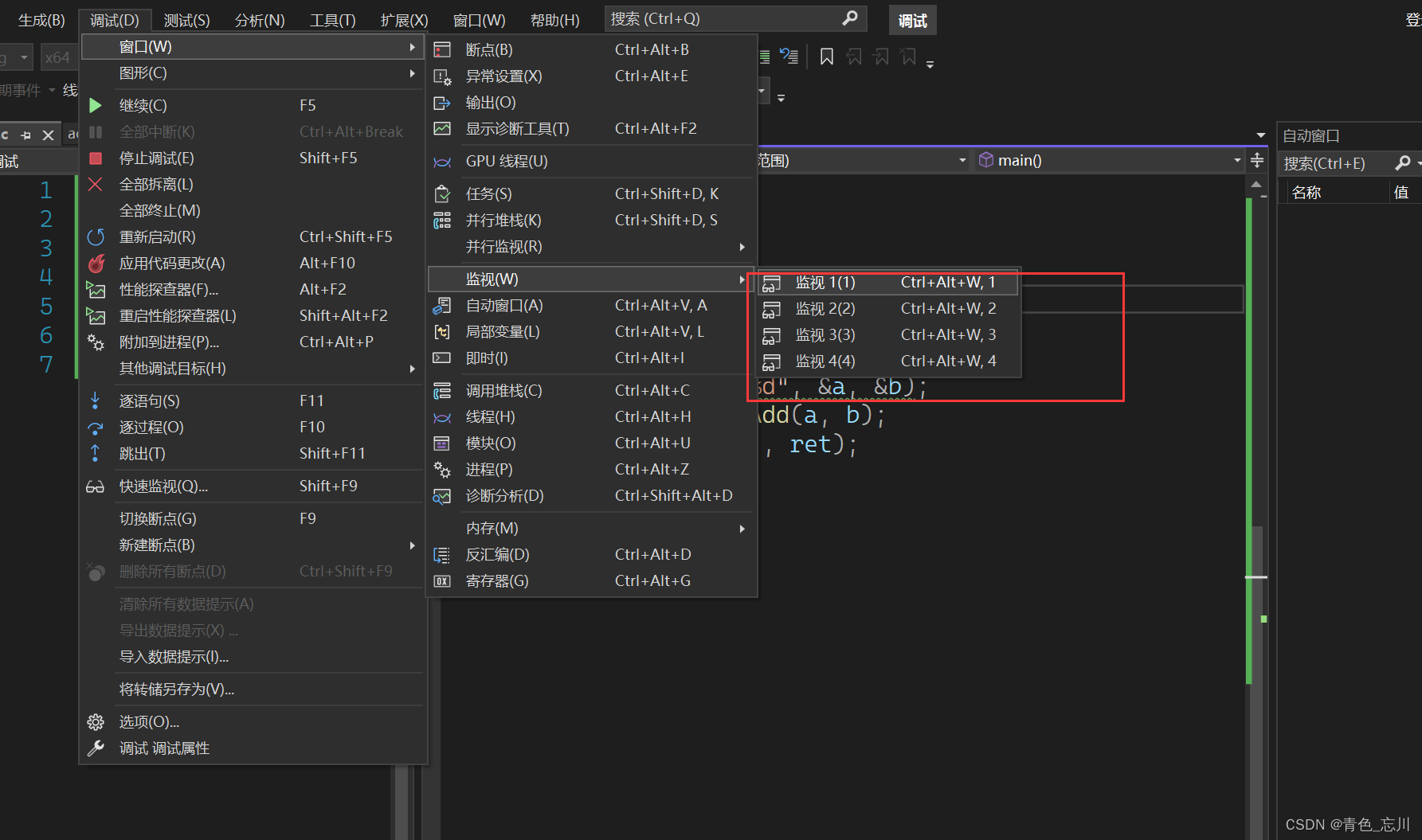Expand the 监视(W) submenu
This screenshot has width=1422, height=840.
pos(591,279)
